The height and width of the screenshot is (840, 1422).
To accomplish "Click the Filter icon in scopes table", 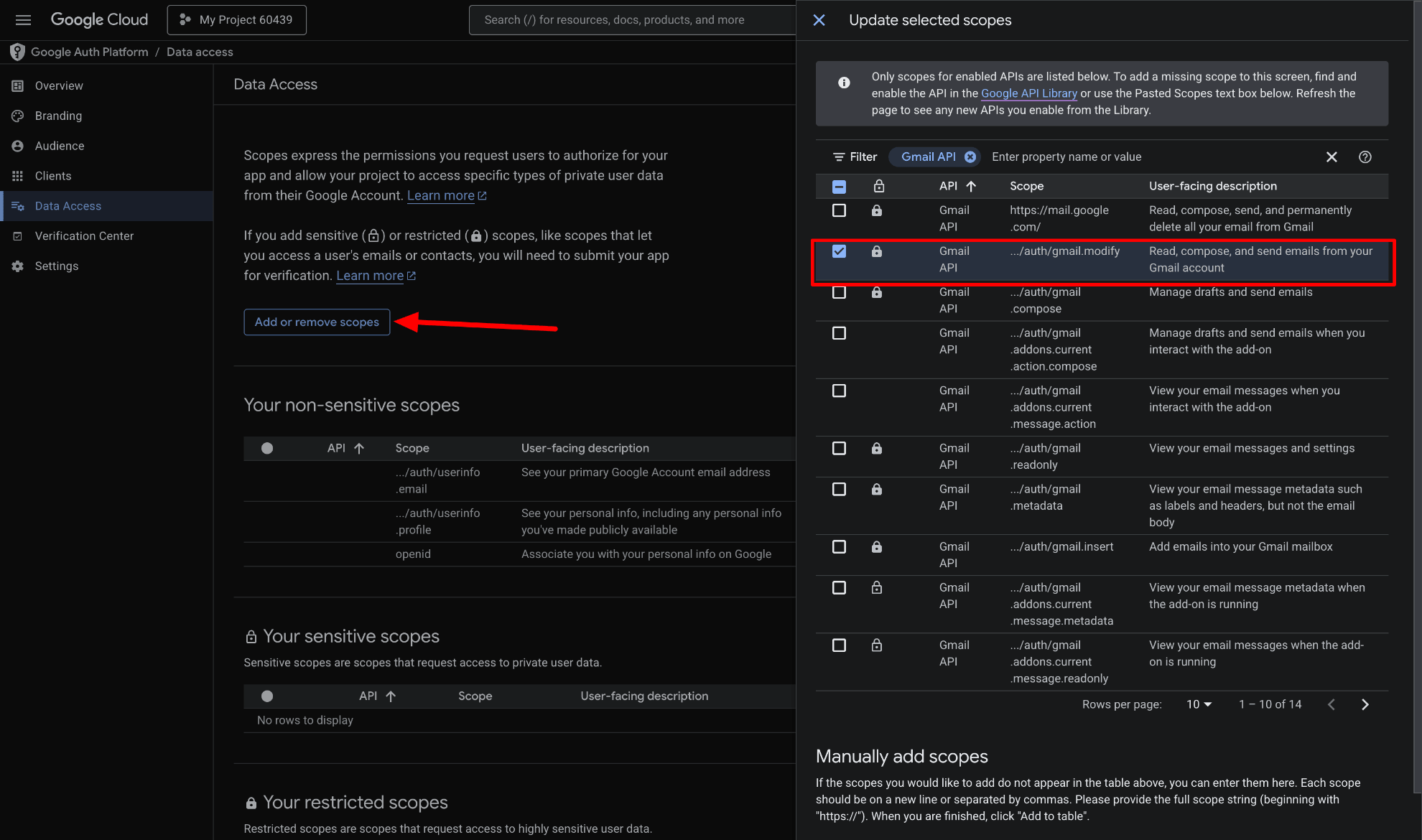I will 838,157.
